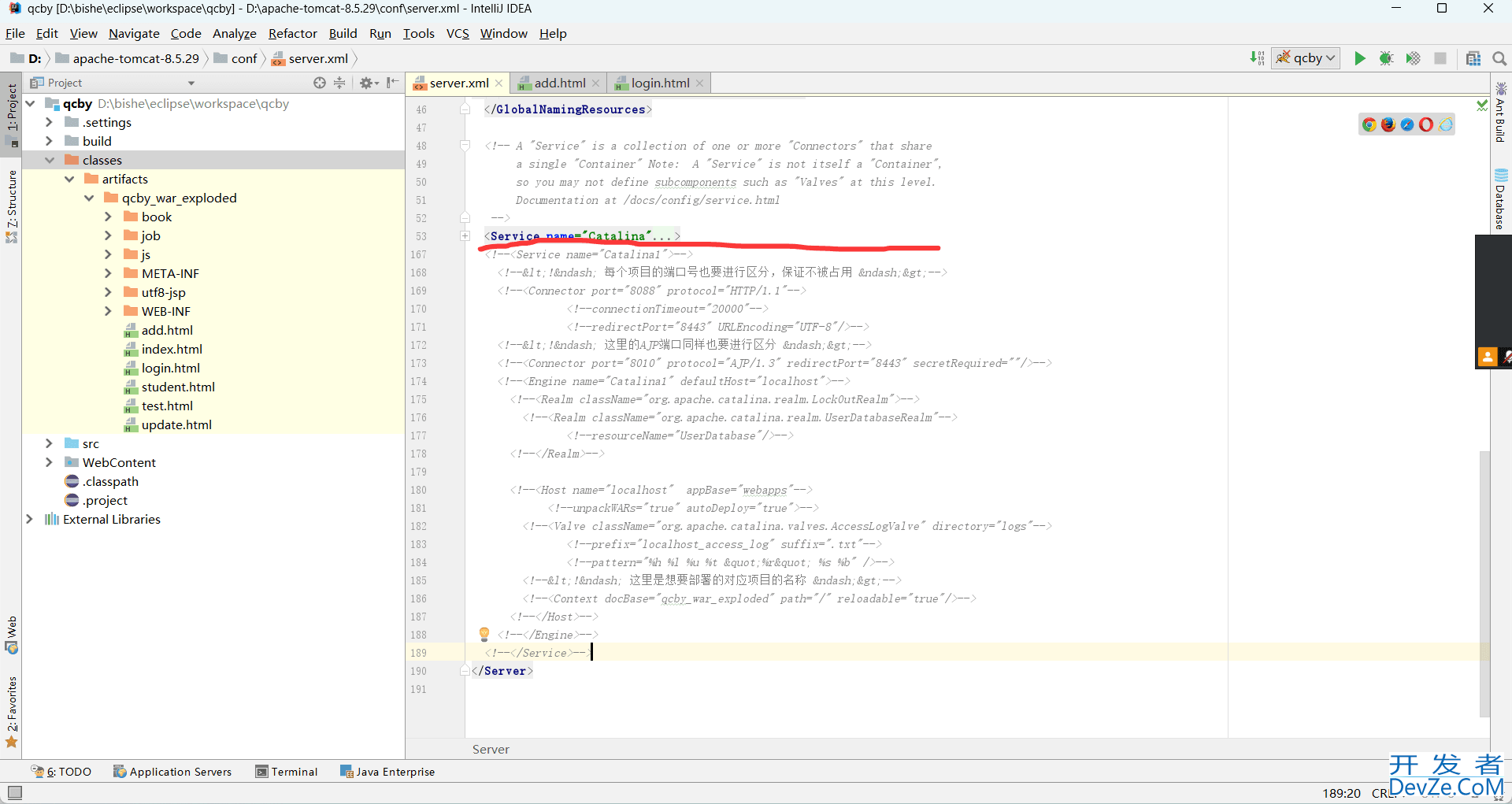Select the META-INF folder
Screen dimensions: 1512x804
point(170,273)
